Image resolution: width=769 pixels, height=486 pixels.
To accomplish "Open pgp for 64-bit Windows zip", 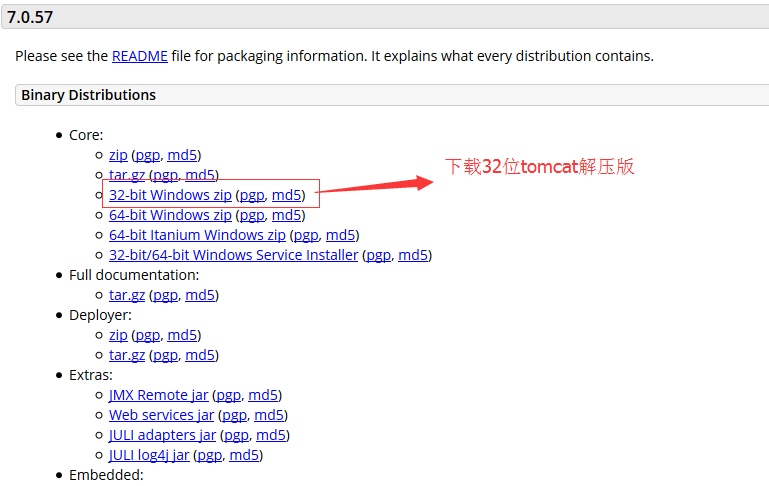I will pos(252,215).
